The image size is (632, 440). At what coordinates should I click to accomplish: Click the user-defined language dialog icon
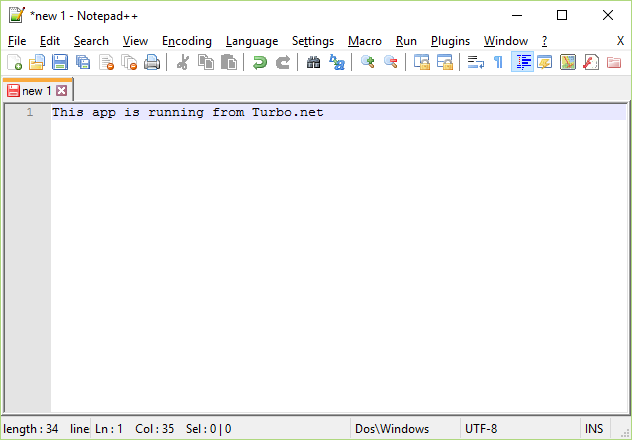coord(545,62)
